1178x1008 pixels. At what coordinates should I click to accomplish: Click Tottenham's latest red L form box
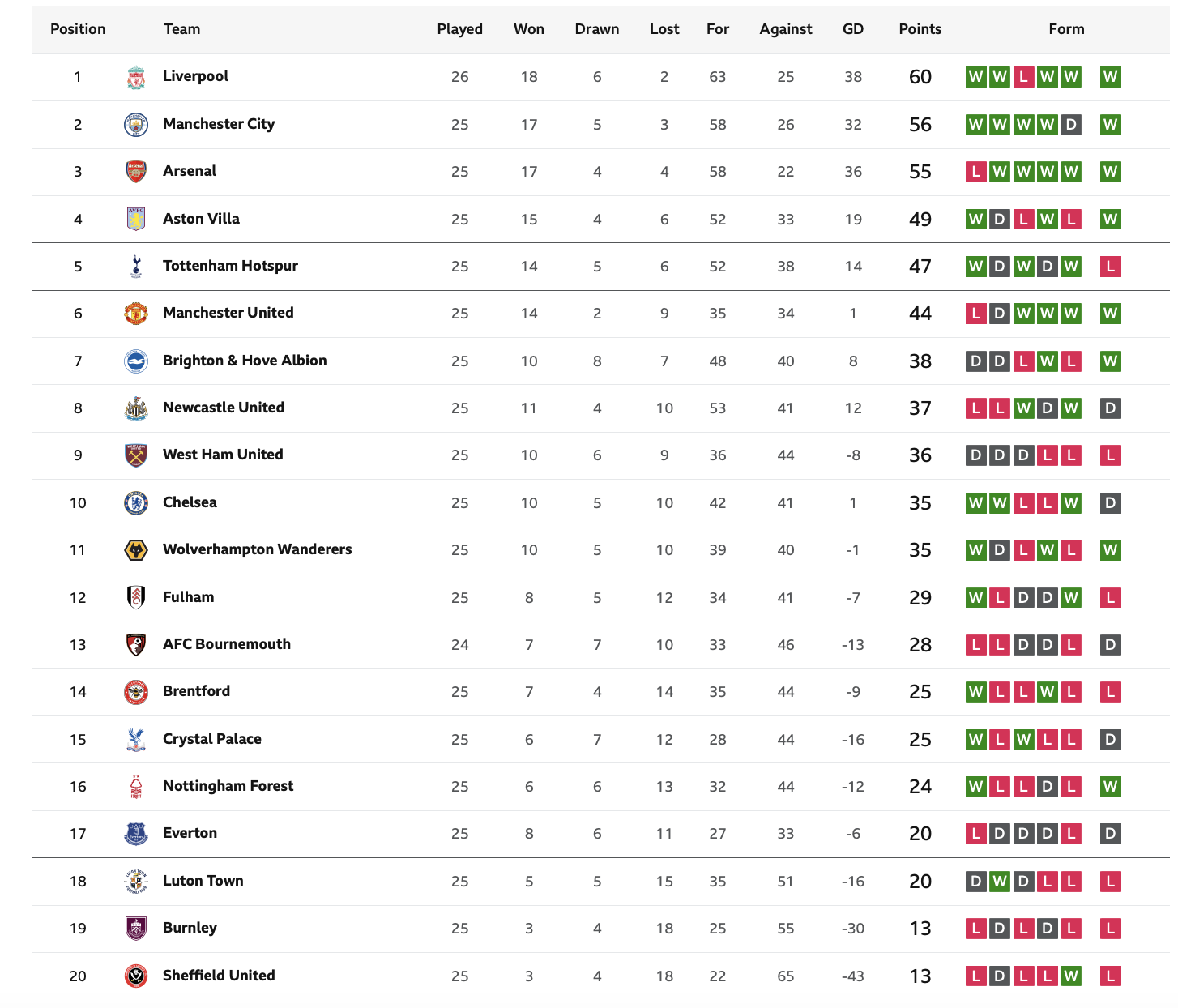point(1111,267)
